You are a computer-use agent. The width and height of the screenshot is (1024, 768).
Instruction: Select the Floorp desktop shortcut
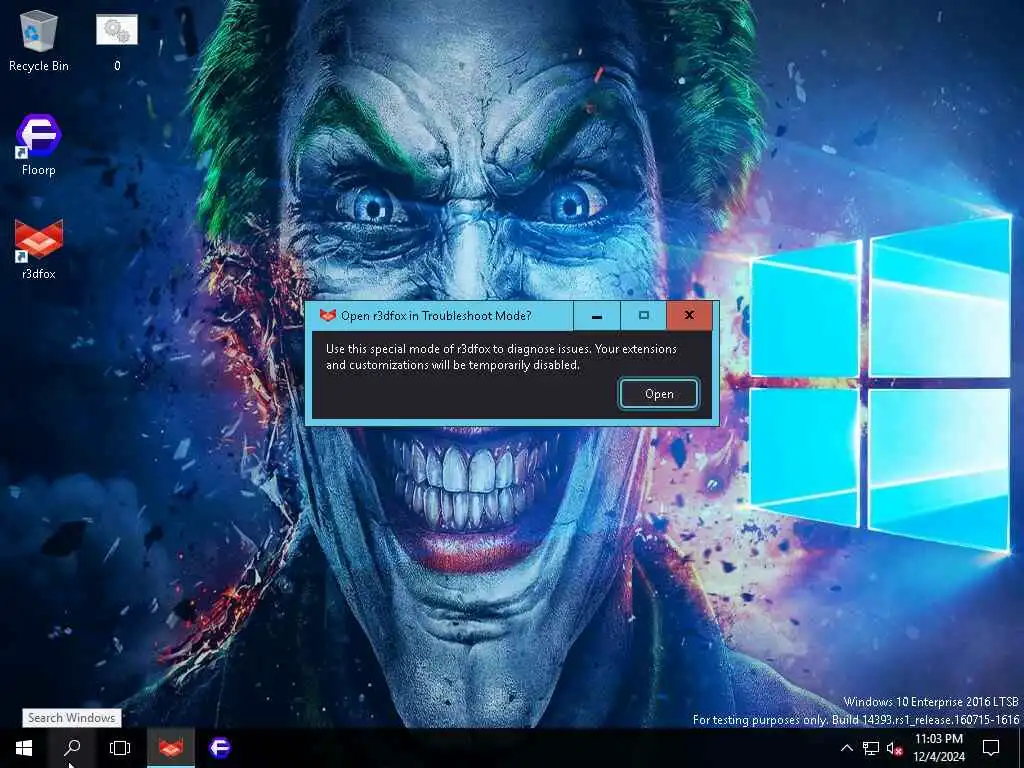39,145
